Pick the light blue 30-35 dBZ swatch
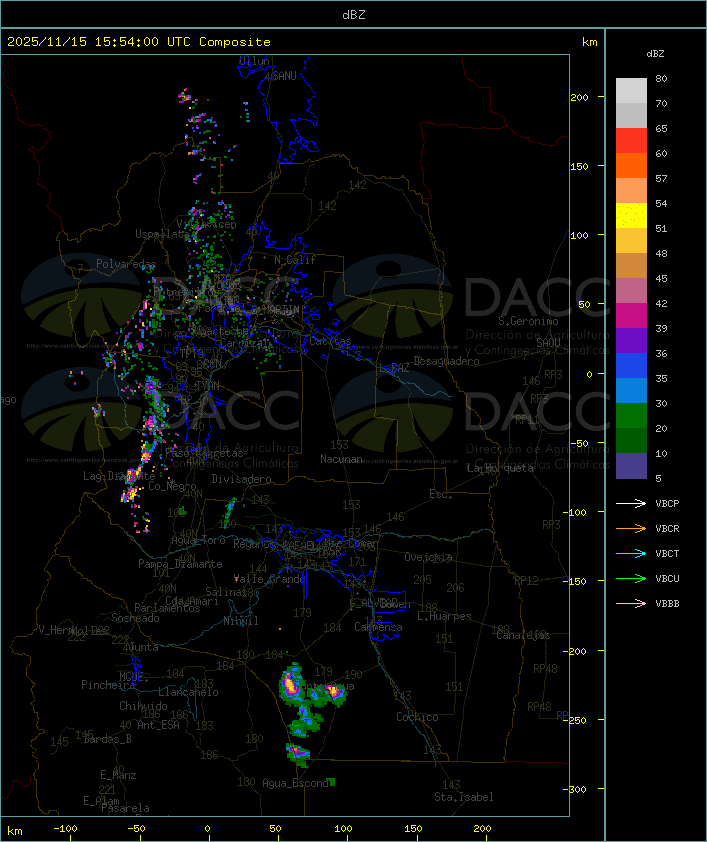 631,390
